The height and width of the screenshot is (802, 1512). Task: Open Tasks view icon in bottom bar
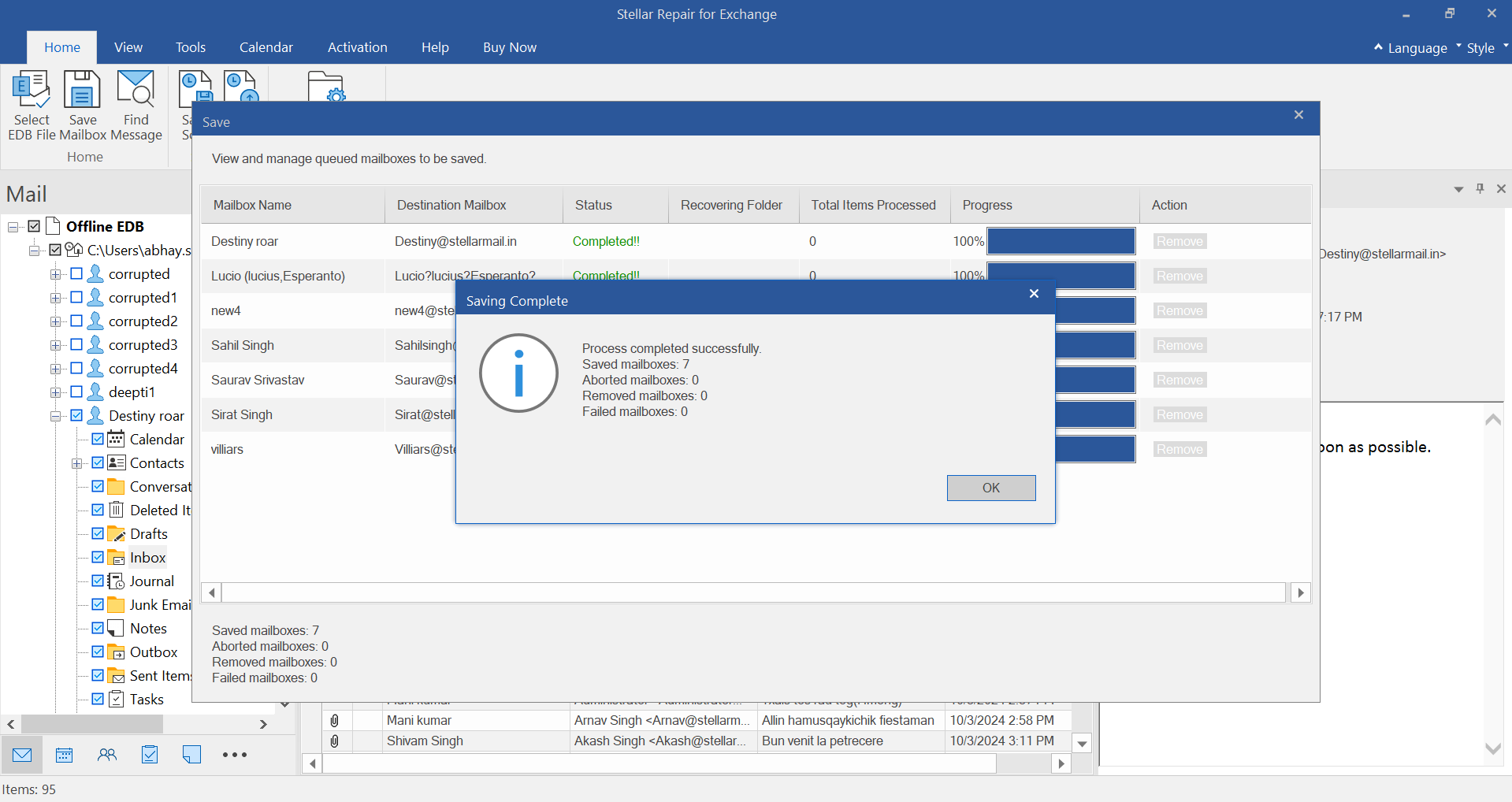(x=150, y=755)
